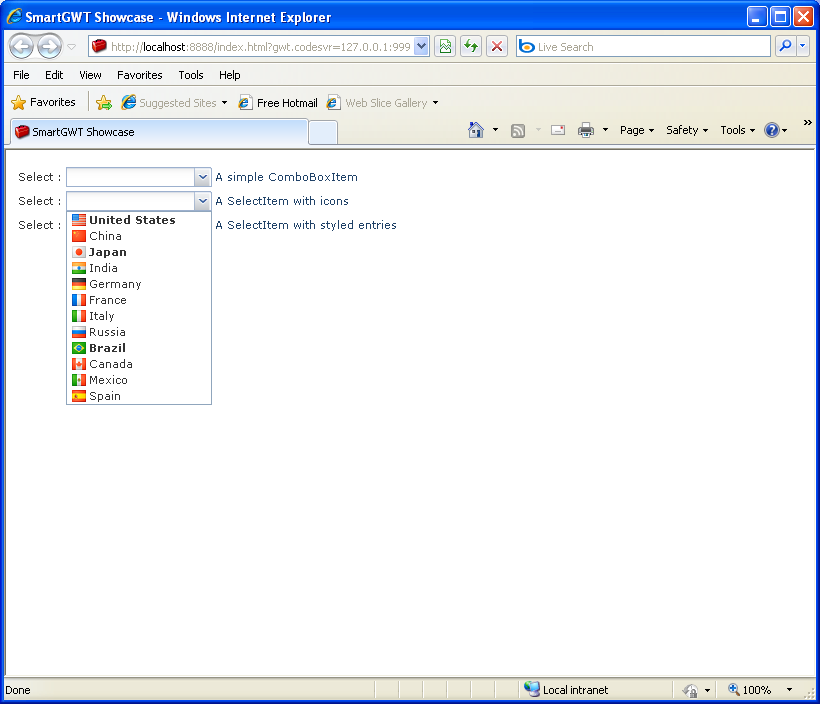Open the search provider options dropdown

tap(803, 47)
